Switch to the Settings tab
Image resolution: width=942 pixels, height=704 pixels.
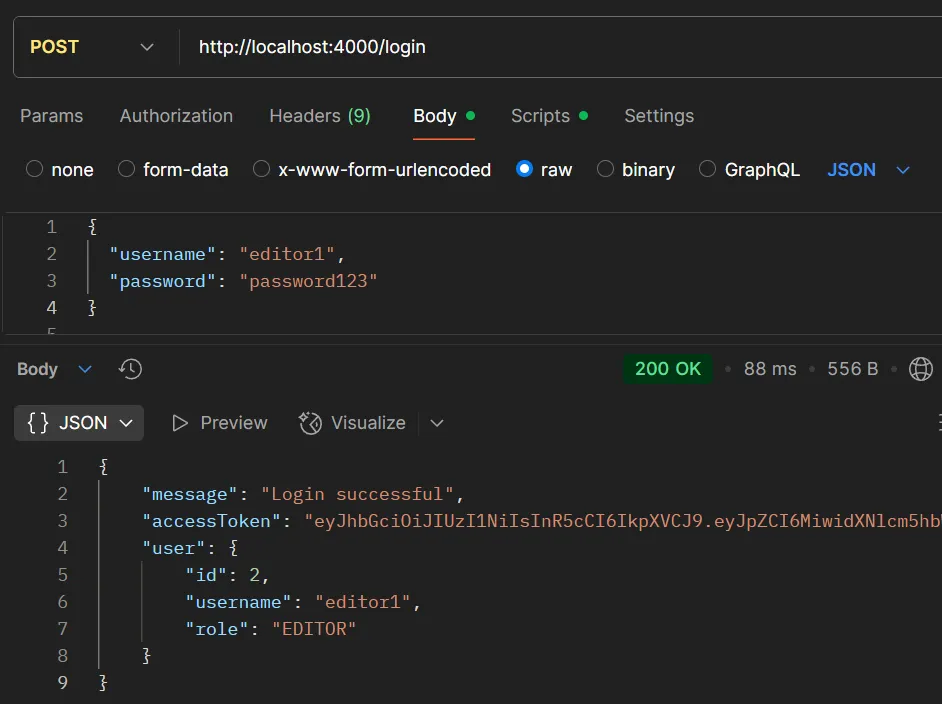659,116
